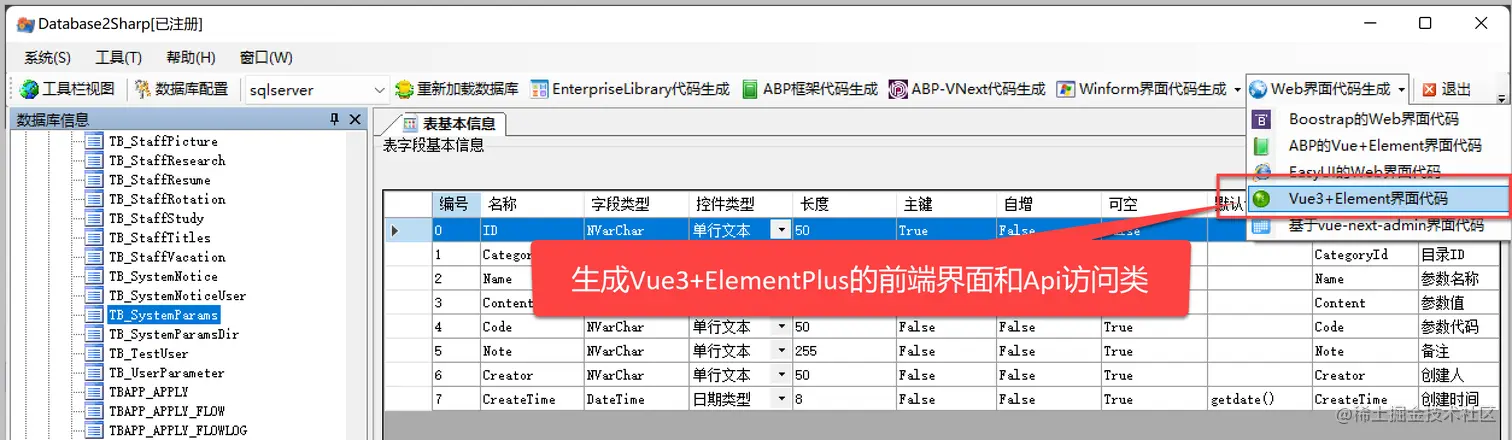
Task: Click the 退出 exit button
Action: (x=1447, y=89)
